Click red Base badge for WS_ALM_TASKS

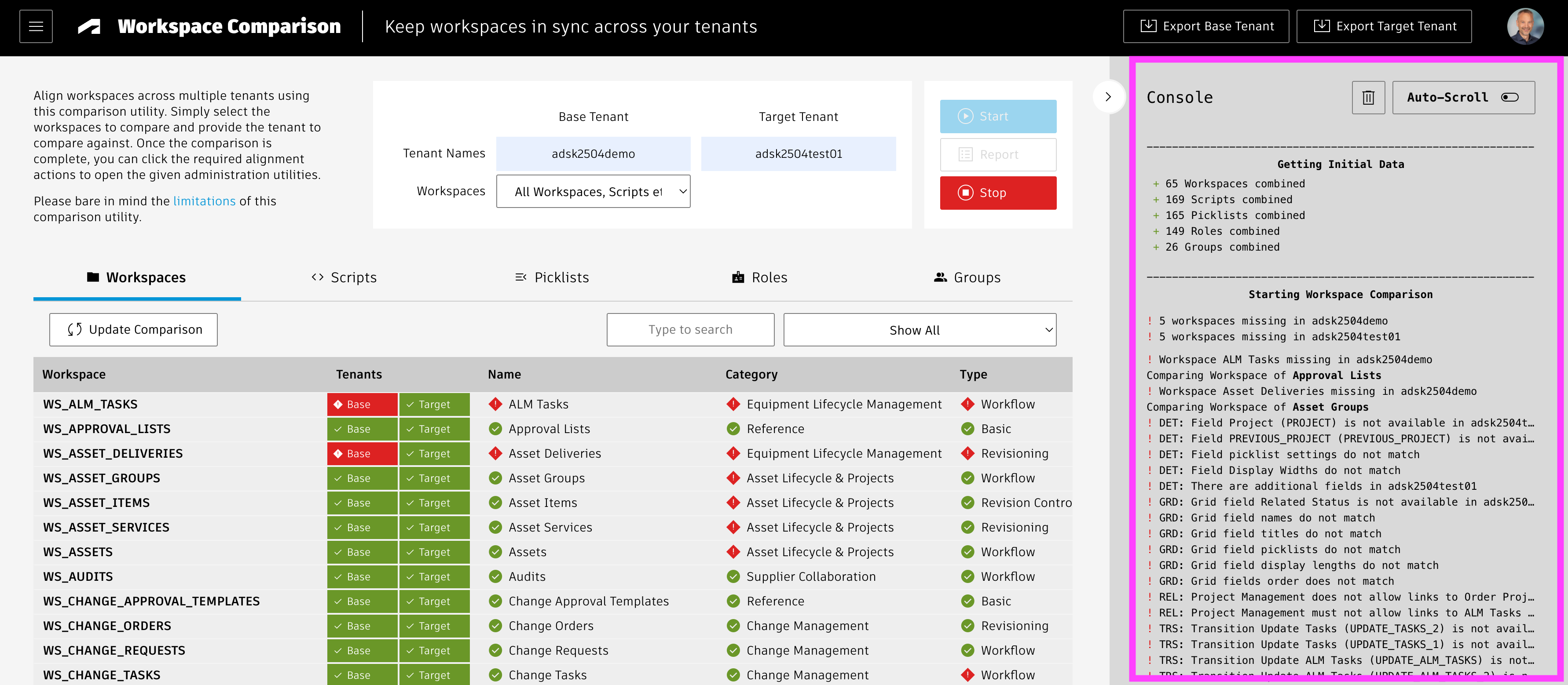[x=362, y=404]
